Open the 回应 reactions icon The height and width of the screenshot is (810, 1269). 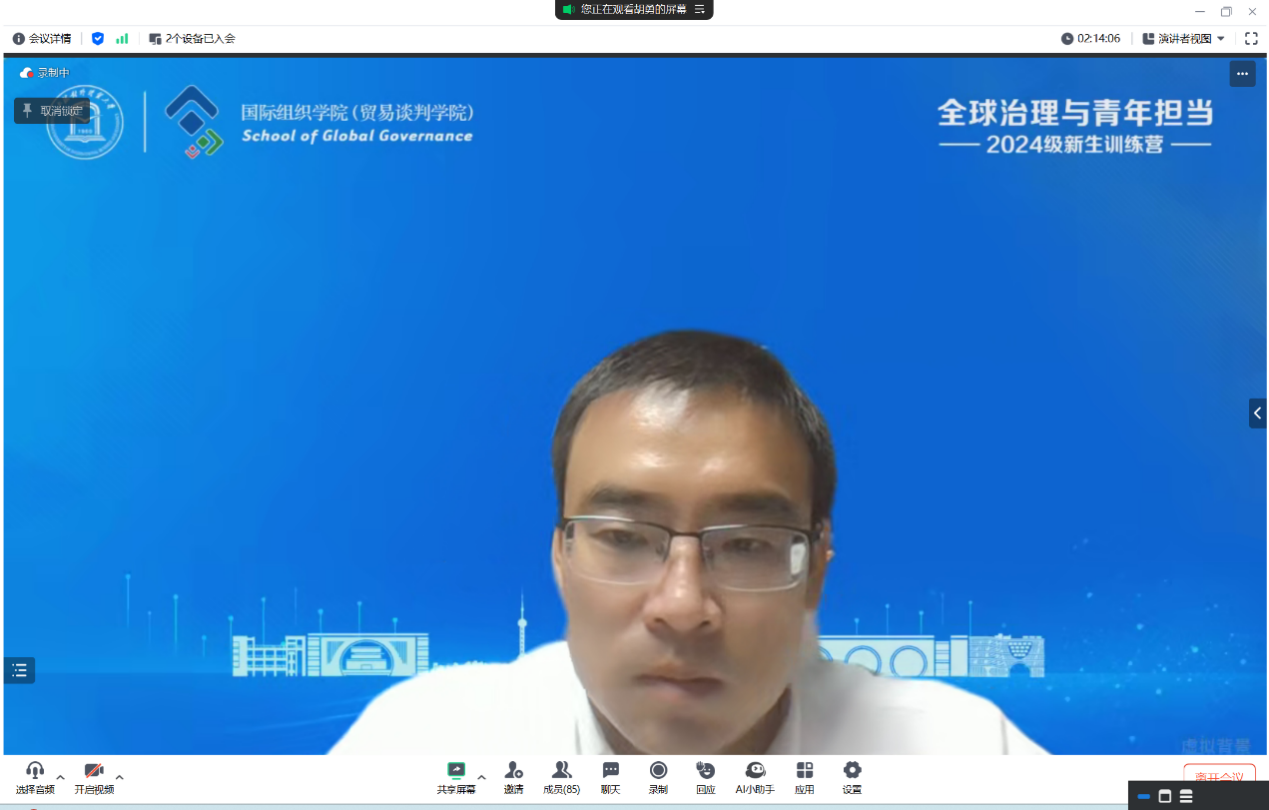[x=706, y=776]
